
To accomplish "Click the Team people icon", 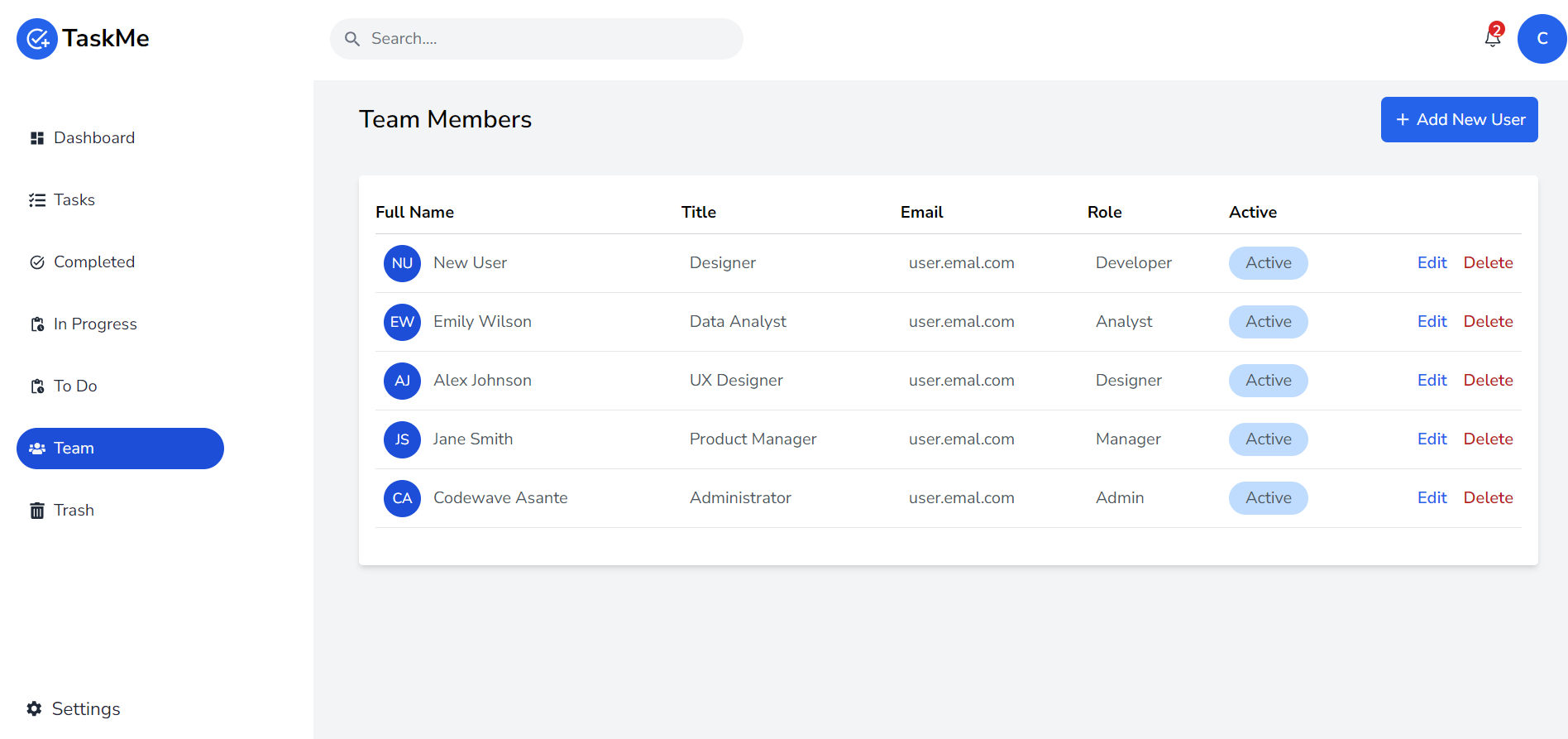I will point(37,449).
